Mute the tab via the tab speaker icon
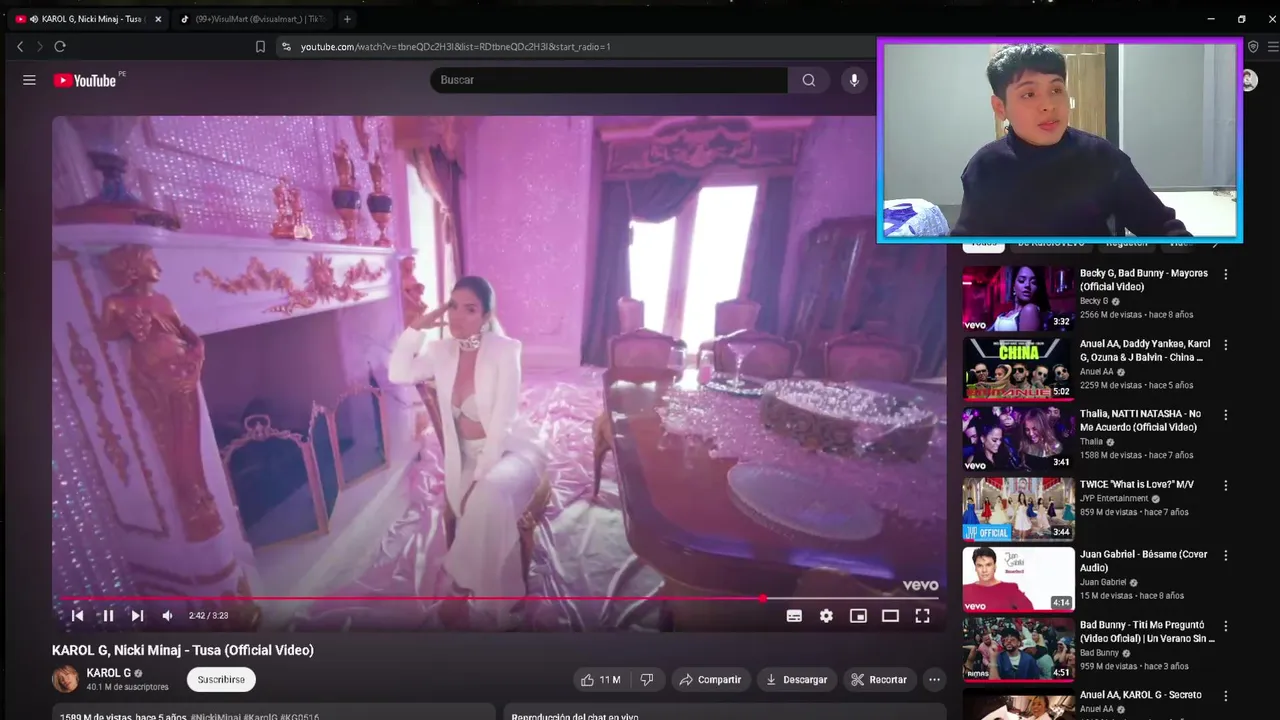1280x720 pixels. (x=34, y=19)
